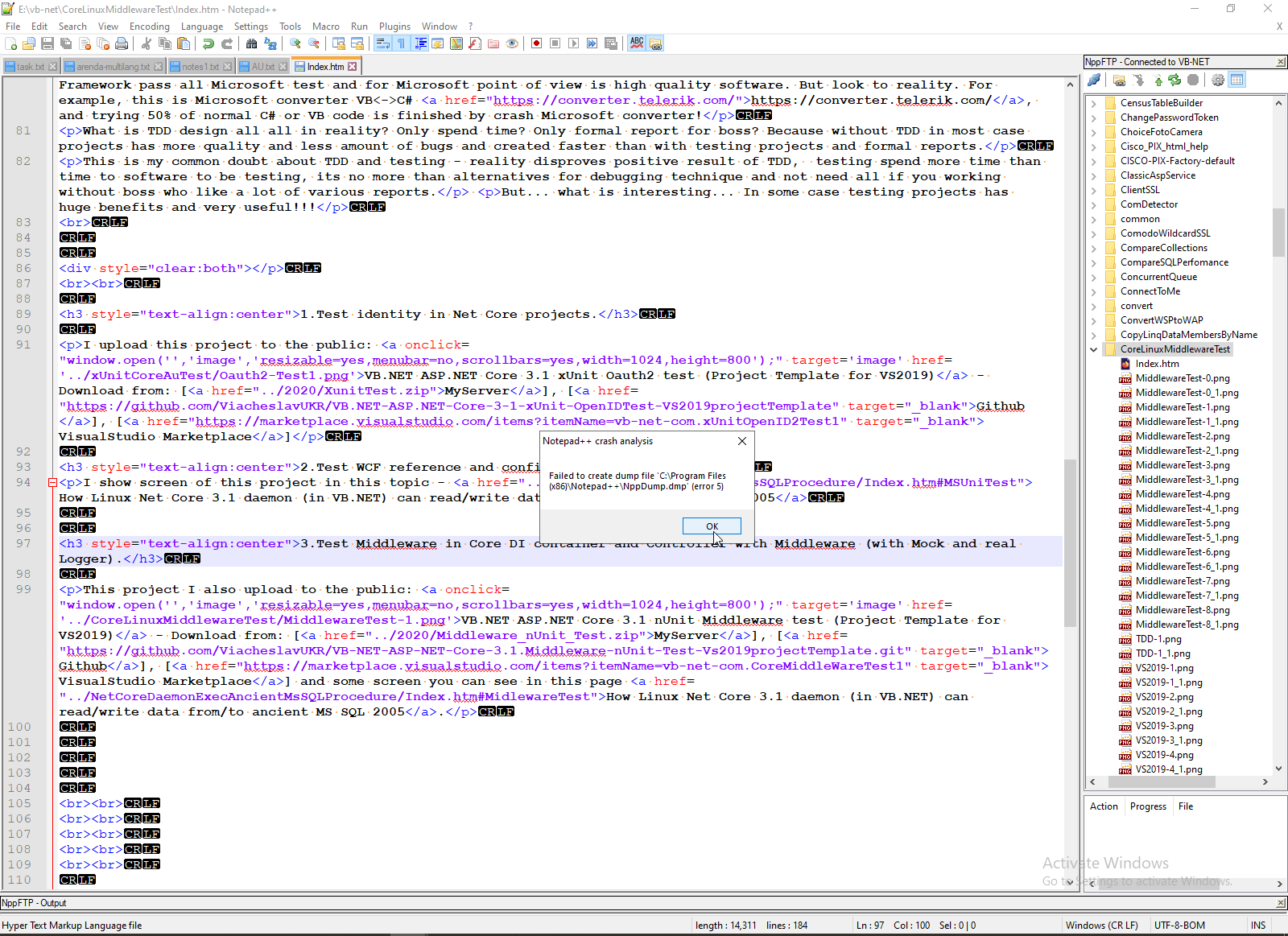Toggle fold marker at line 94

(52, 483)
